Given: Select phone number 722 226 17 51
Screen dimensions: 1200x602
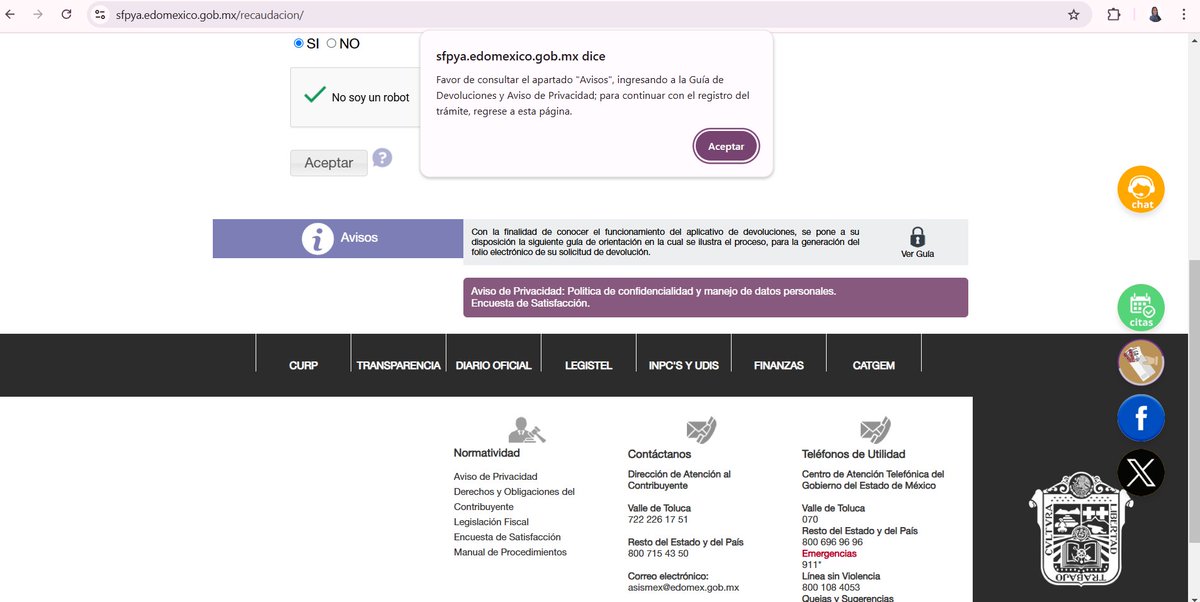Looking at the screenshot, I should (x=658, y=520).
